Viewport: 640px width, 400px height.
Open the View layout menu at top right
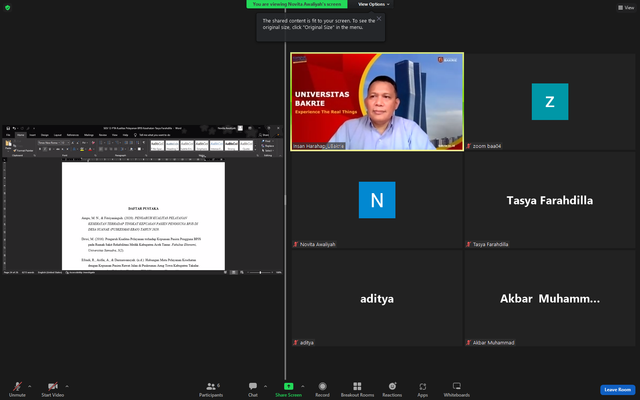point(626,7)
